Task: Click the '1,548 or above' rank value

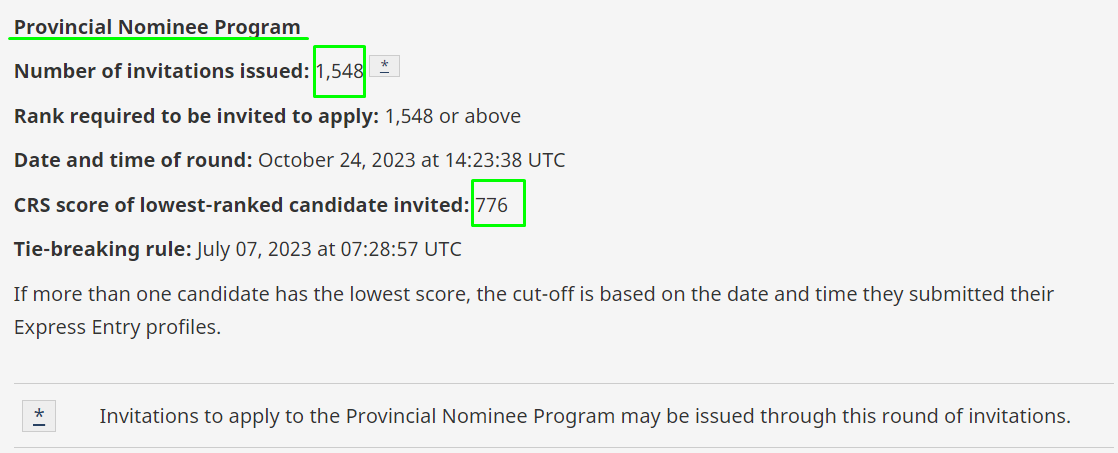Action: point(453,116)
